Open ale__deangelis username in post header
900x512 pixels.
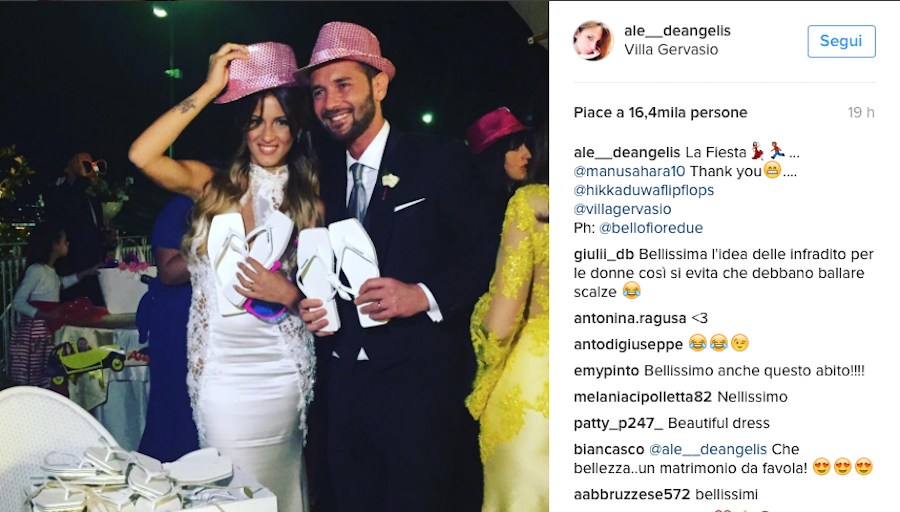click(x=677, y=31)
